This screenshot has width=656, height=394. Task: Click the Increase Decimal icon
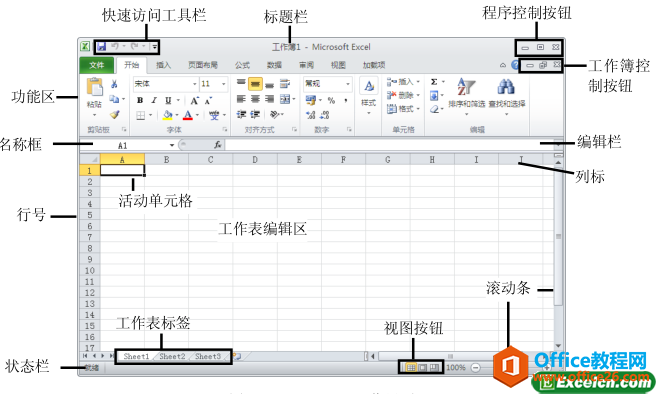tap(310, 115)
